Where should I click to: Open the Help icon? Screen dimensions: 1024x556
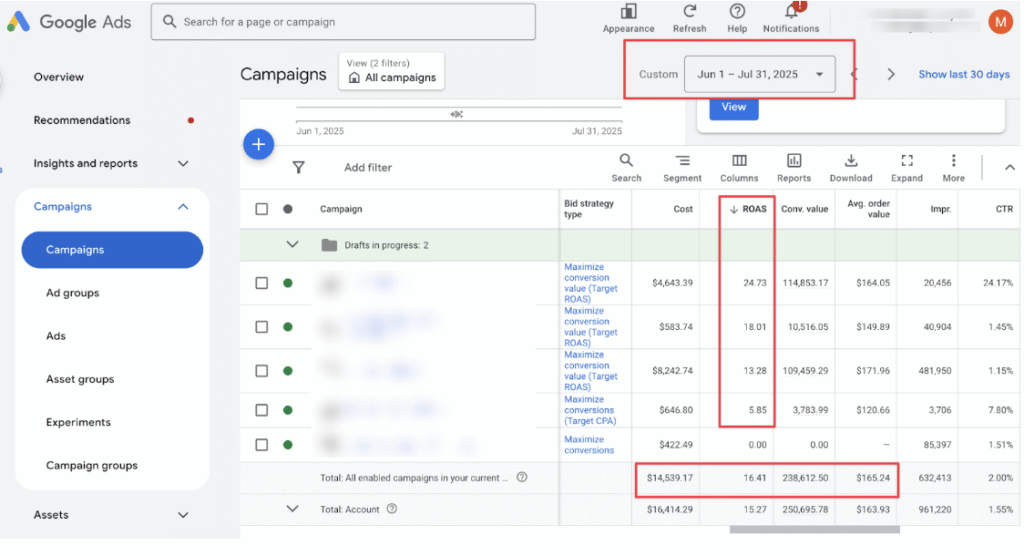click(x=737, y=12)
